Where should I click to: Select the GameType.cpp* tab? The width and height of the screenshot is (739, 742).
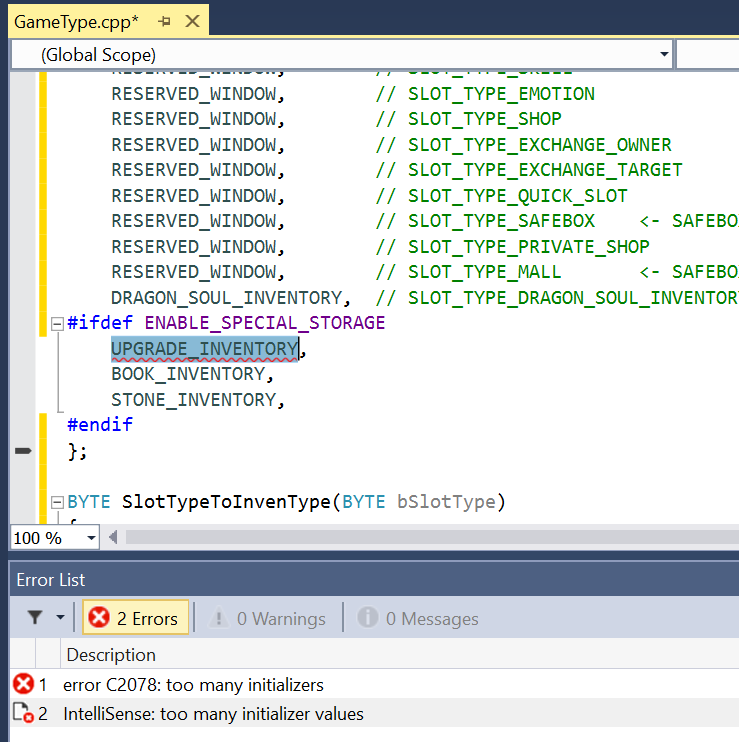coord(76,22)
